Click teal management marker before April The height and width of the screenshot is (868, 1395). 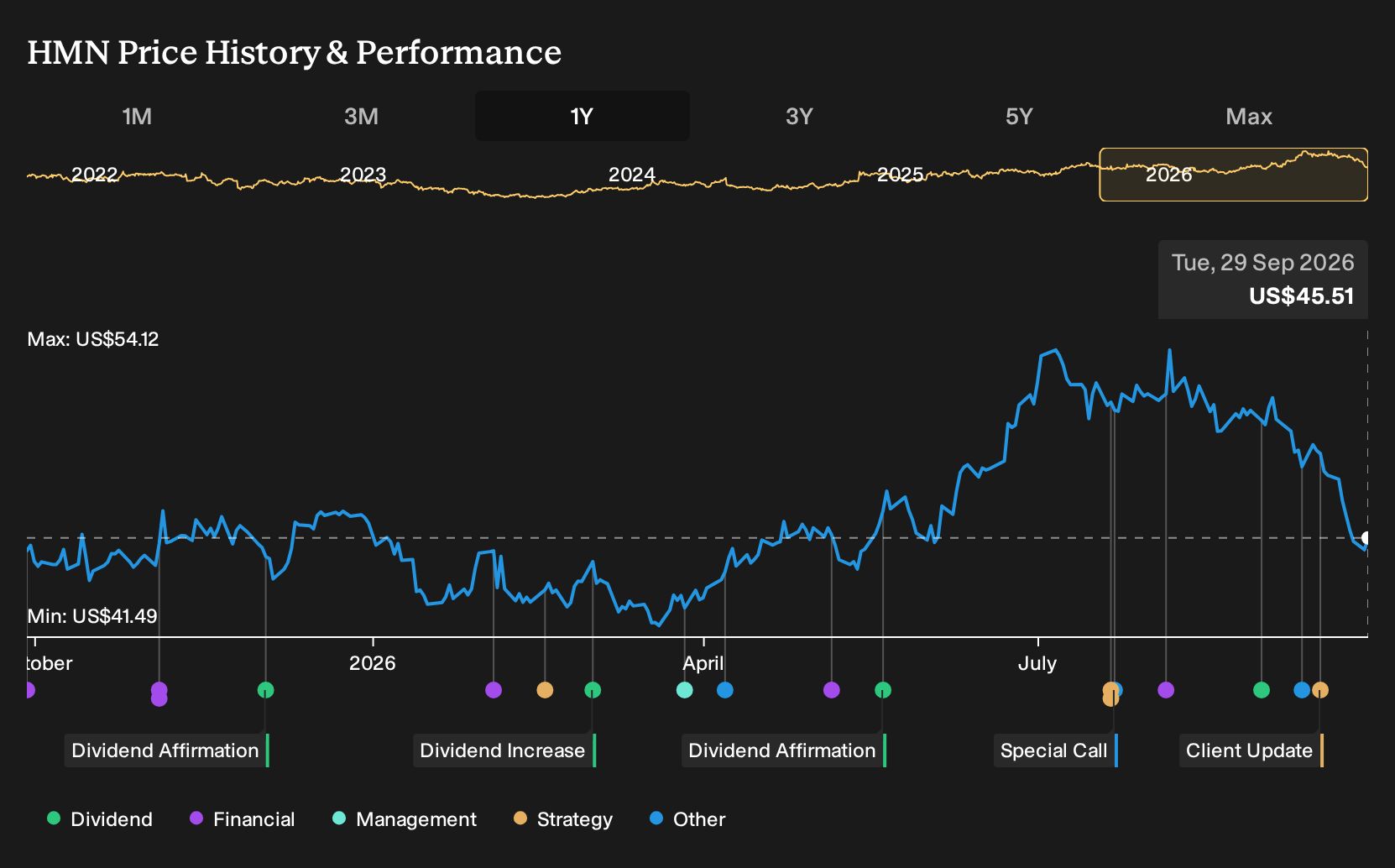(685, 690)
